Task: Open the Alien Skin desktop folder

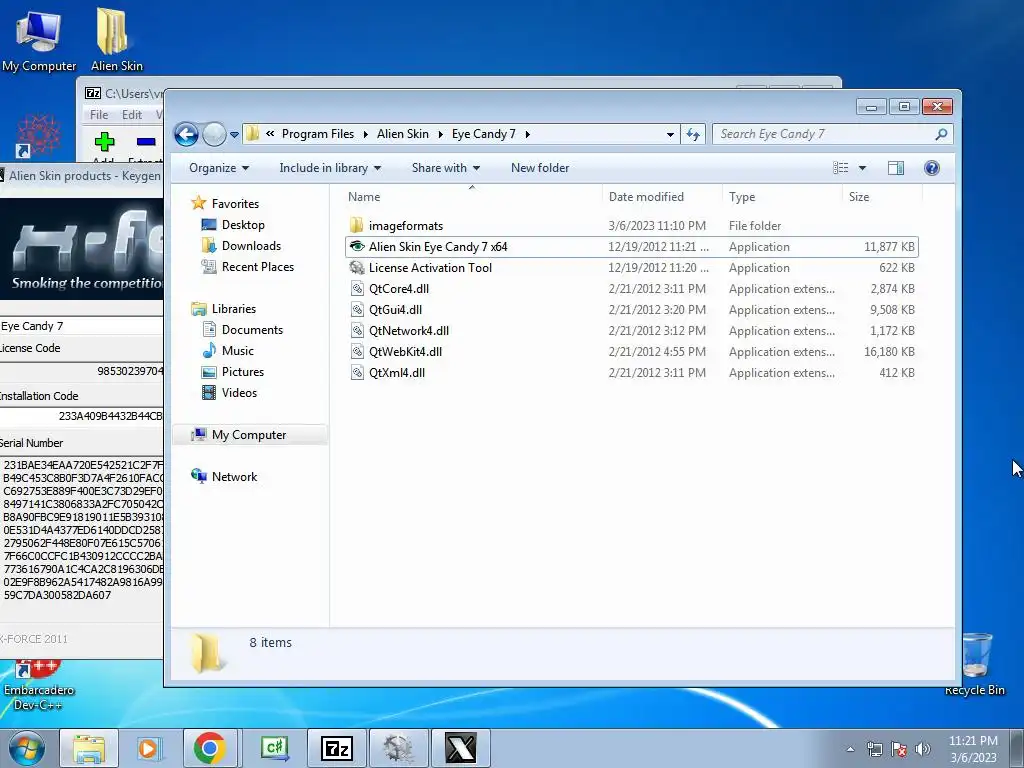Action: [116, 40]
